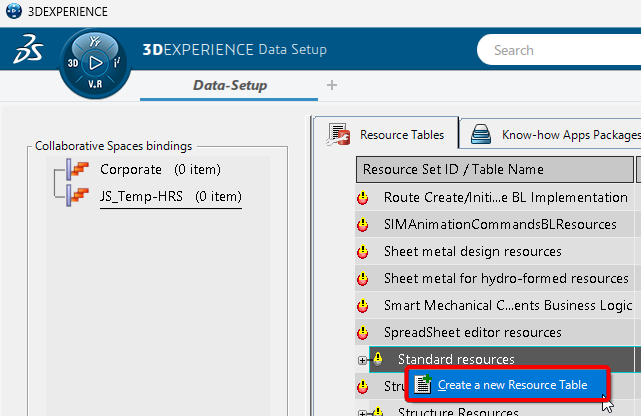Open the 3D compass play button

[95, 63]
